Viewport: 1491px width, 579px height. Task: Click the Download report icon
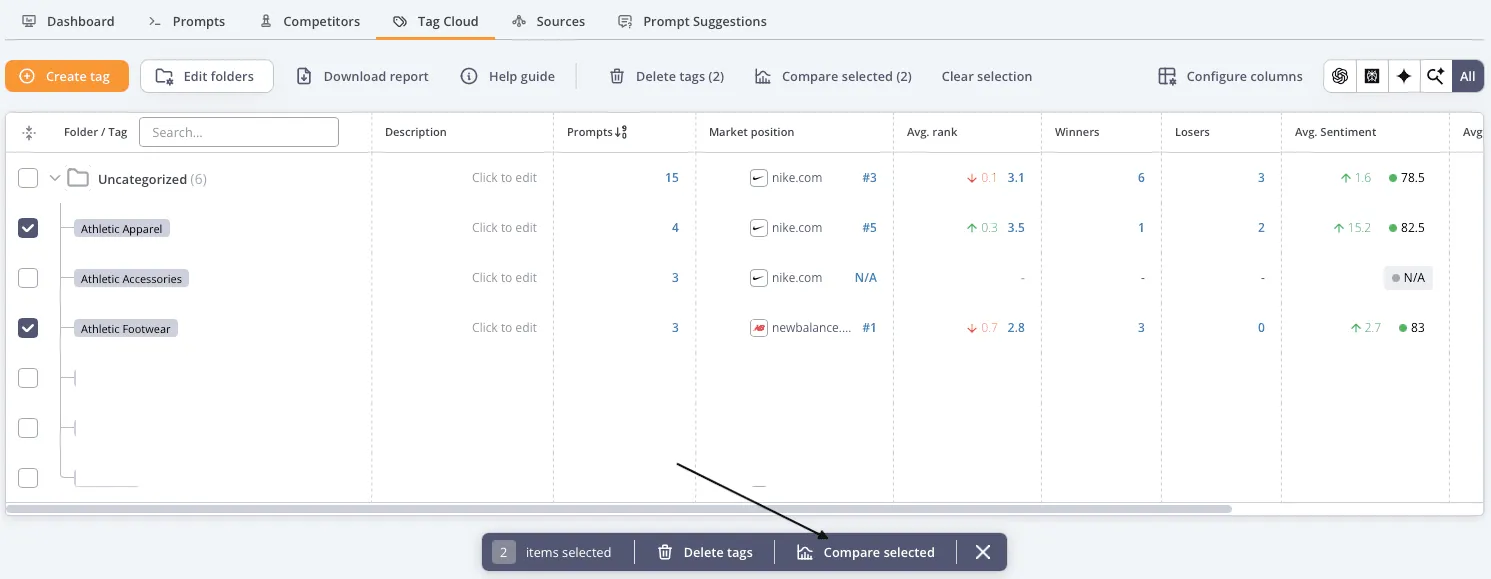click(x=305, y=76)
